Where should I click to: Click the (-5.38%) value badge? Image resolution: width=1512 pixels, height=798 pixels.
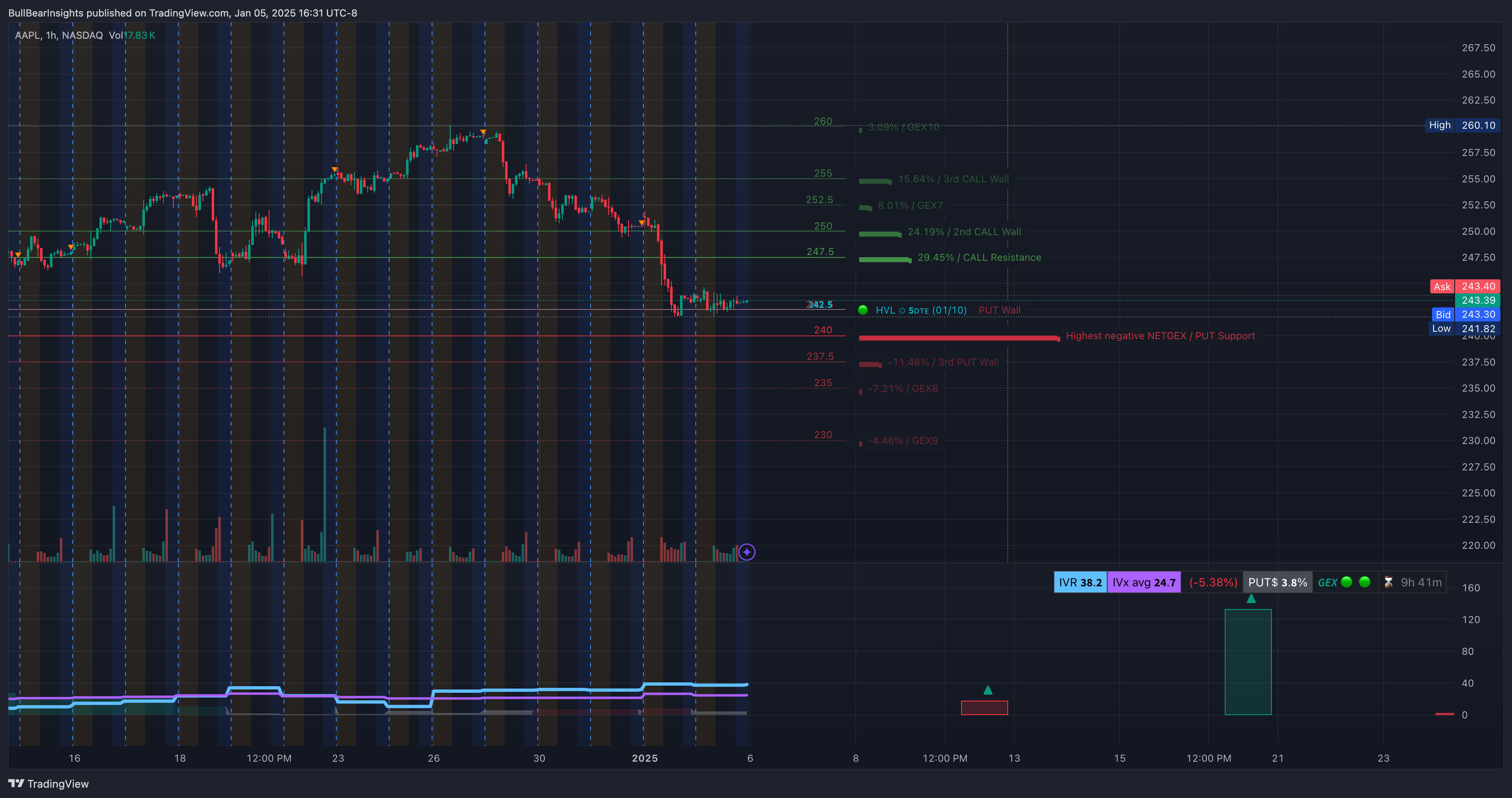[x=1213, y=582]
